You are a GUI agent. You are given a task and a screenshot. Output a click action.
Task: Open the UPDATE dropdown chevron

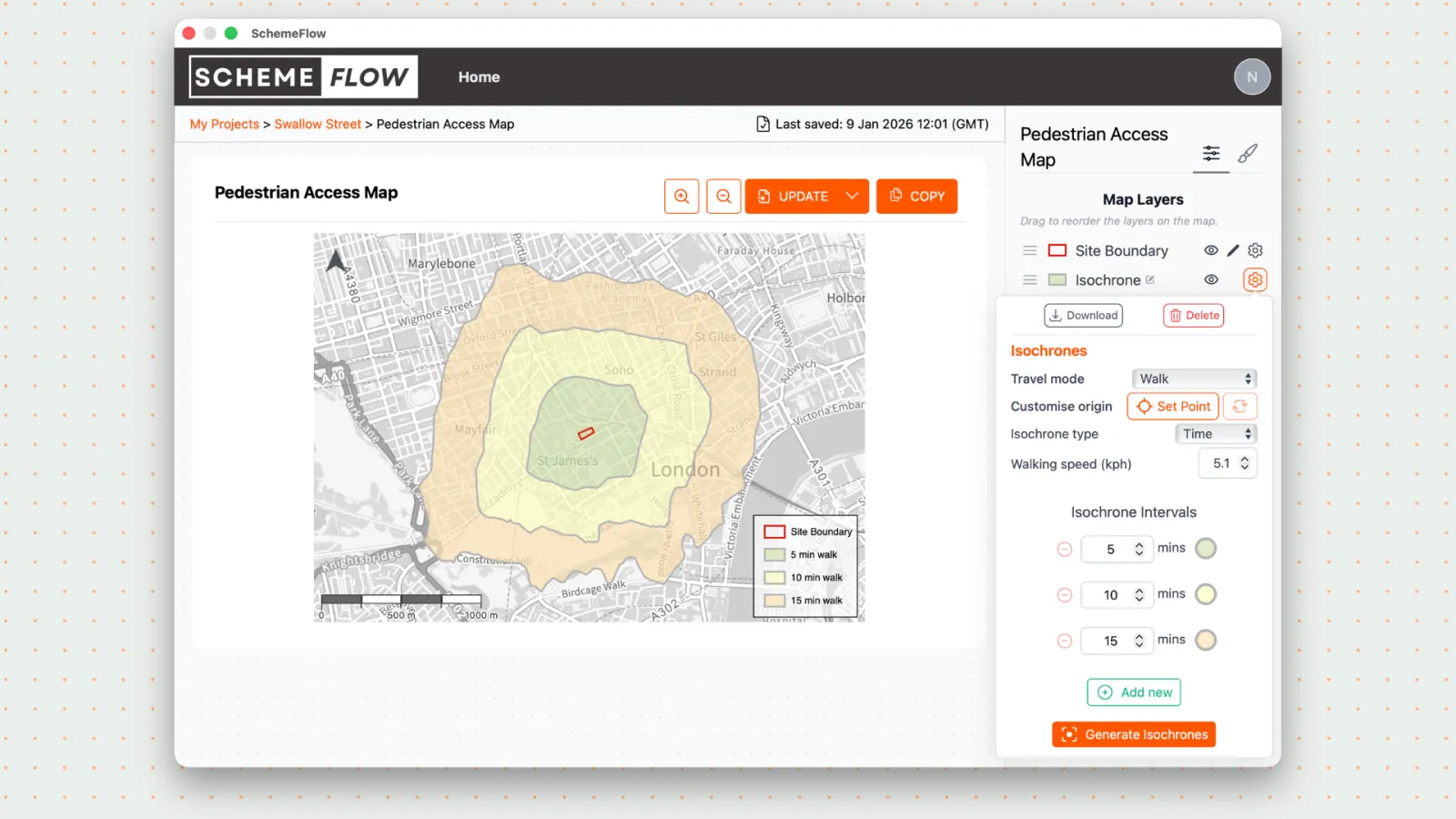pos(853,197)
